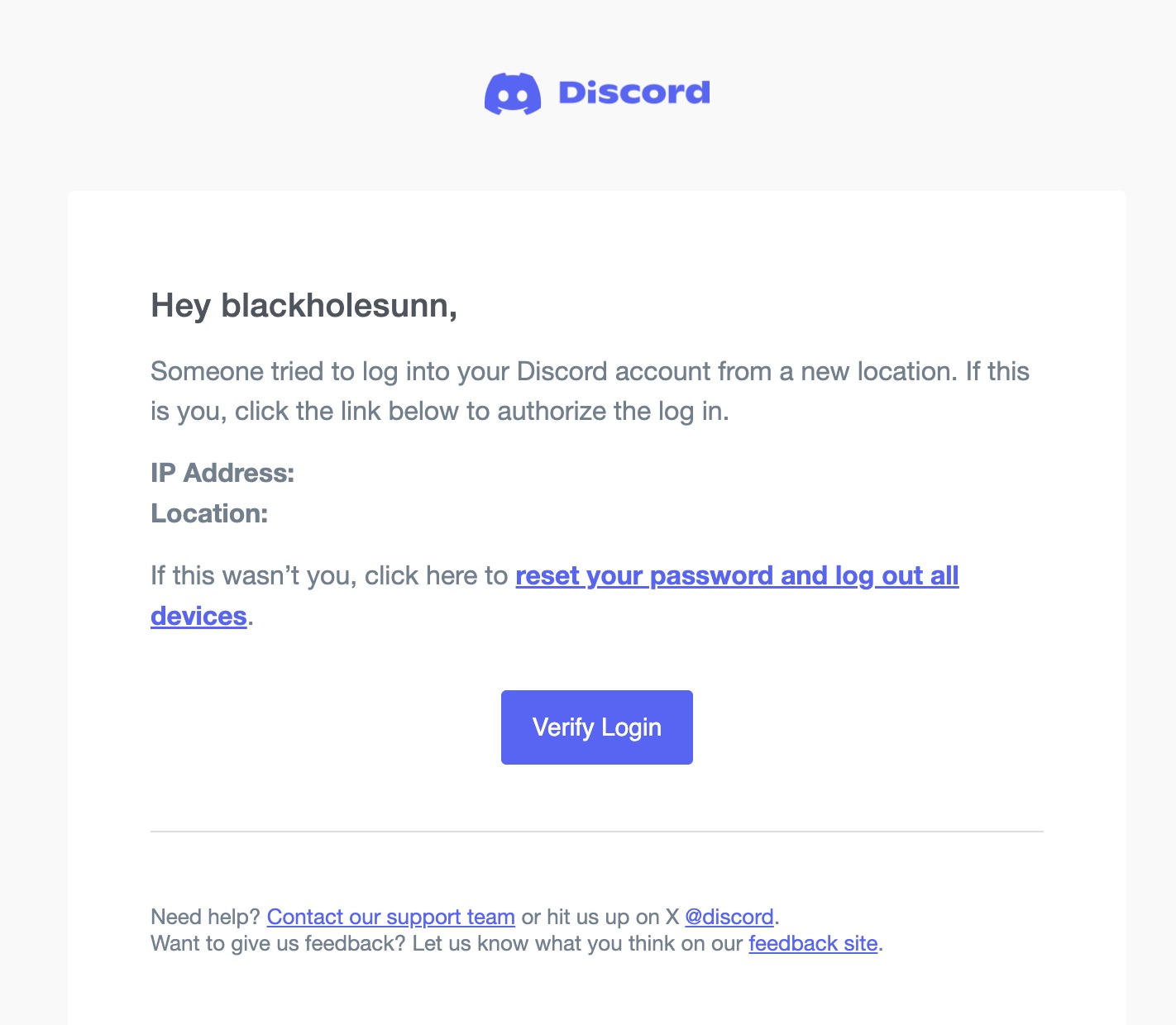
Task: Click the Location label
Action: tap(208, 512)
